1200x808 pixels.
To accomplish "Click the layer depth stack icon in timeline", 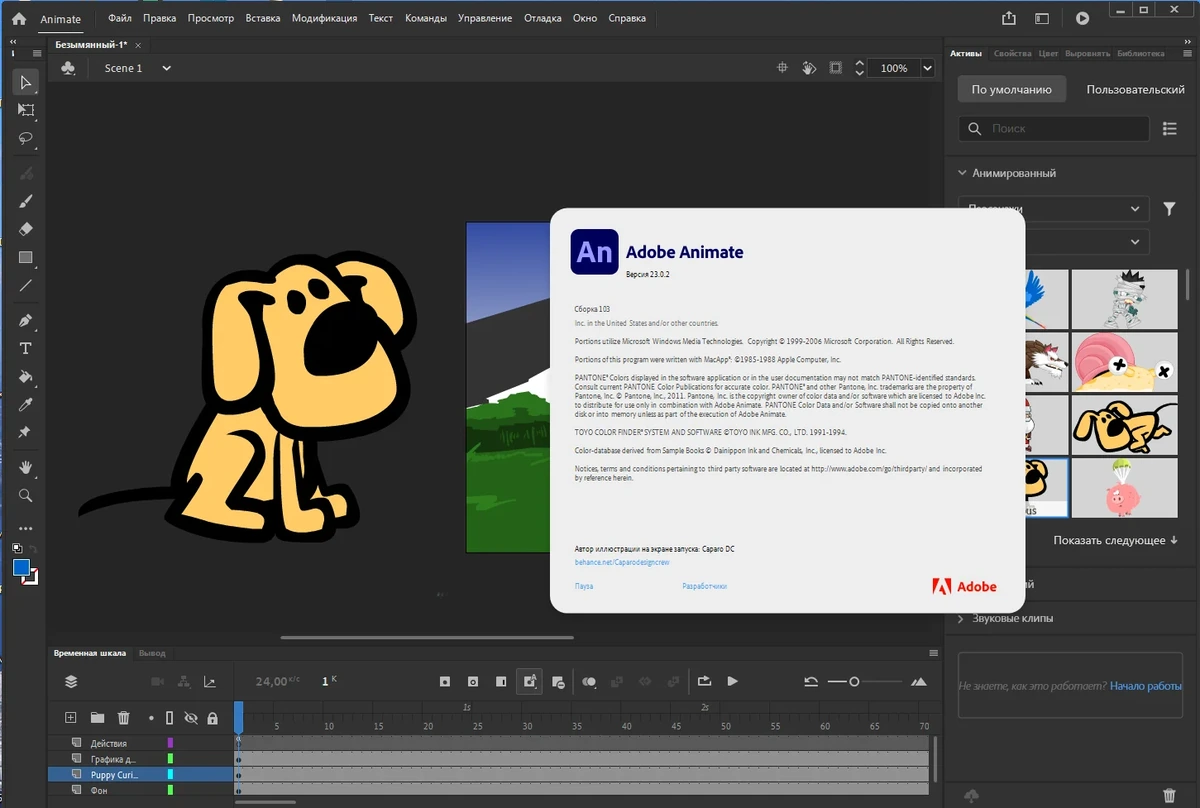I will pyautogui.click(x=71, y=682).
